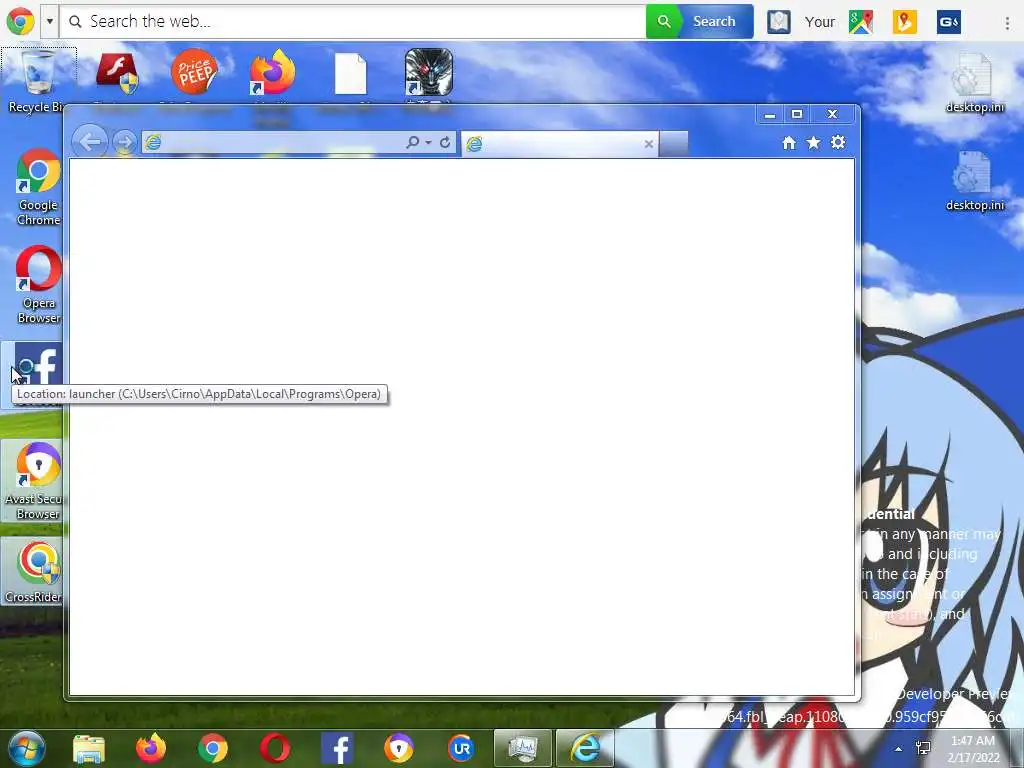This screenshot has height=768, width=1024.
Task: Open the folded map icon in the toolbar
Action: coord(778,22)
